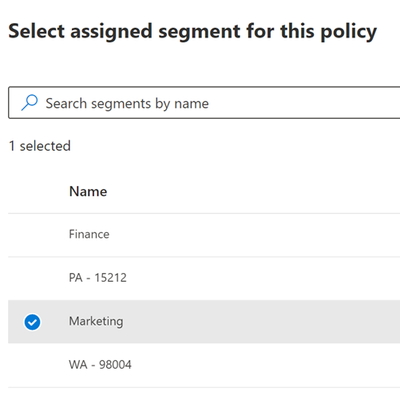
Task: Click the search magnifier icon
Action: pyautogui.click(x=29, y=102)
